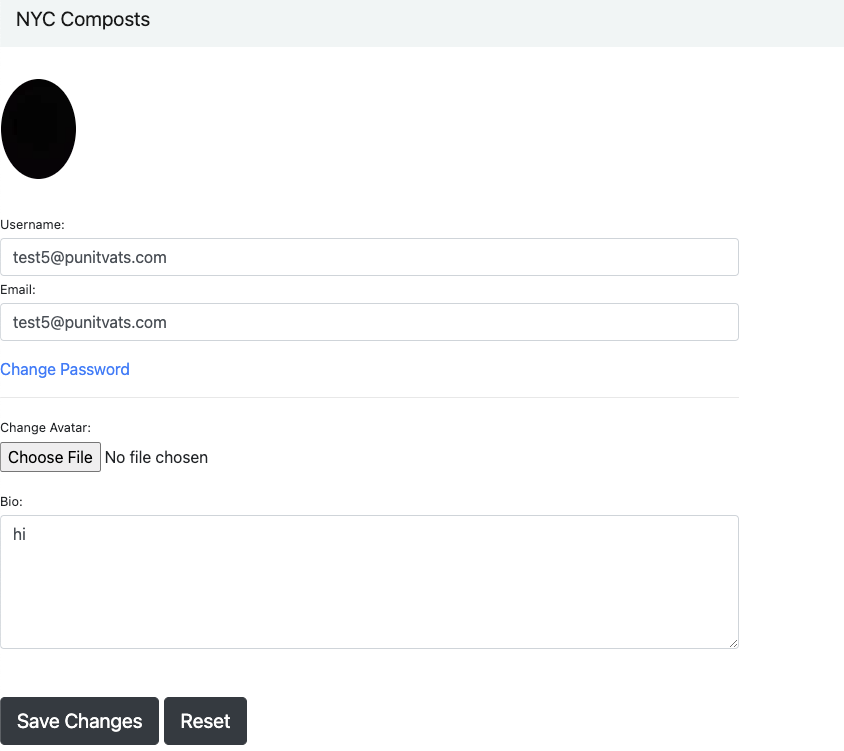Open the Change Password link
Viewport: 844px width, 751px height.
click(x=65, y=369)
